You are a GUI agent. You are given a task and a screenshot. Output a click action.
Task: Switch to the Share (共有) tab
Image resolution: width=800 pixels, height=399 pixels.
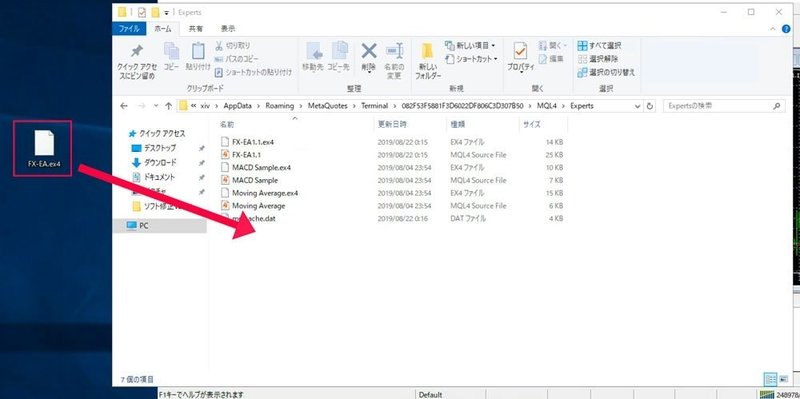196,29
